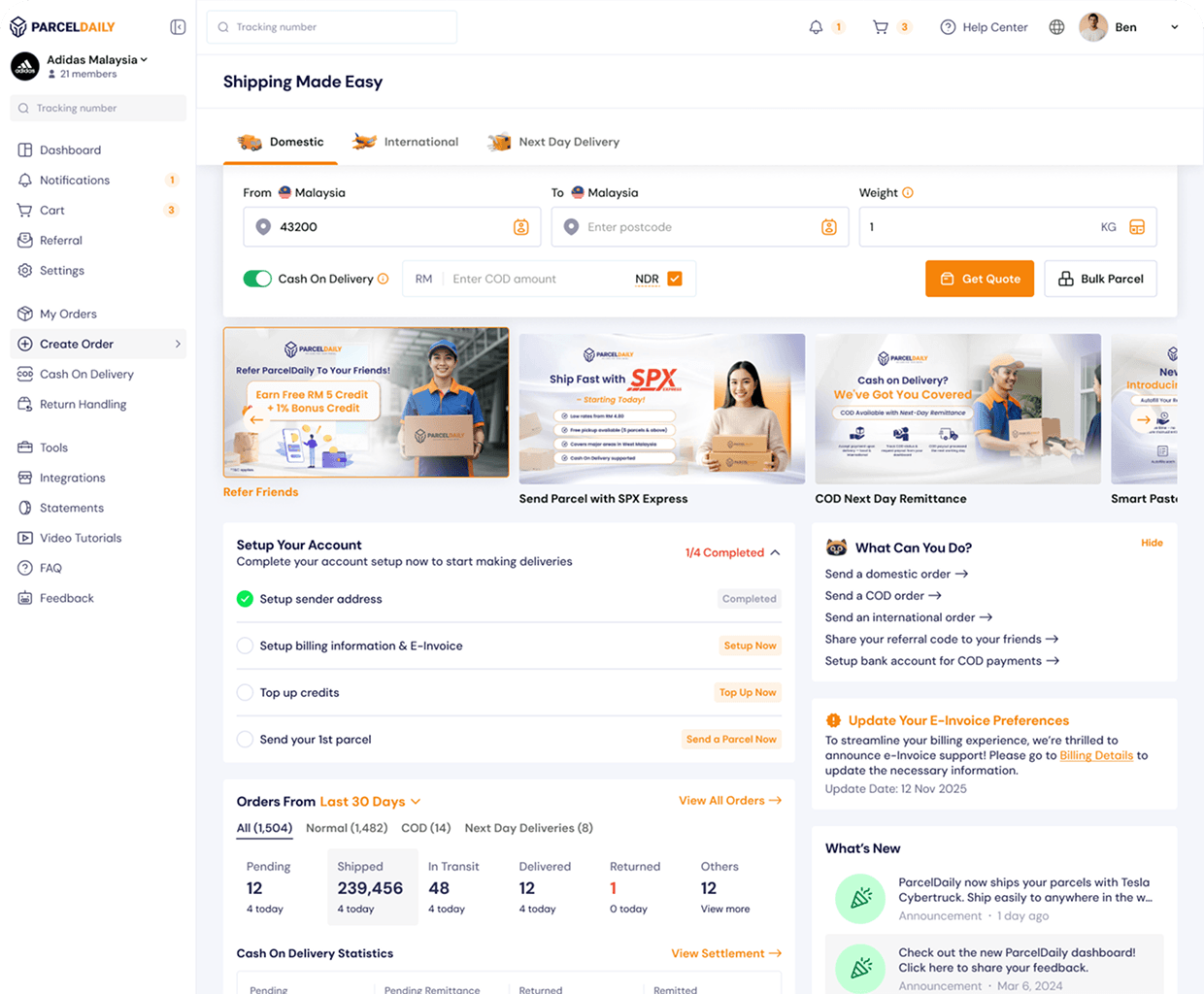Select the Next Day Deliveries (8) tab
Viewport: 1204px width, 994px height.
click(x=528, y=828)
